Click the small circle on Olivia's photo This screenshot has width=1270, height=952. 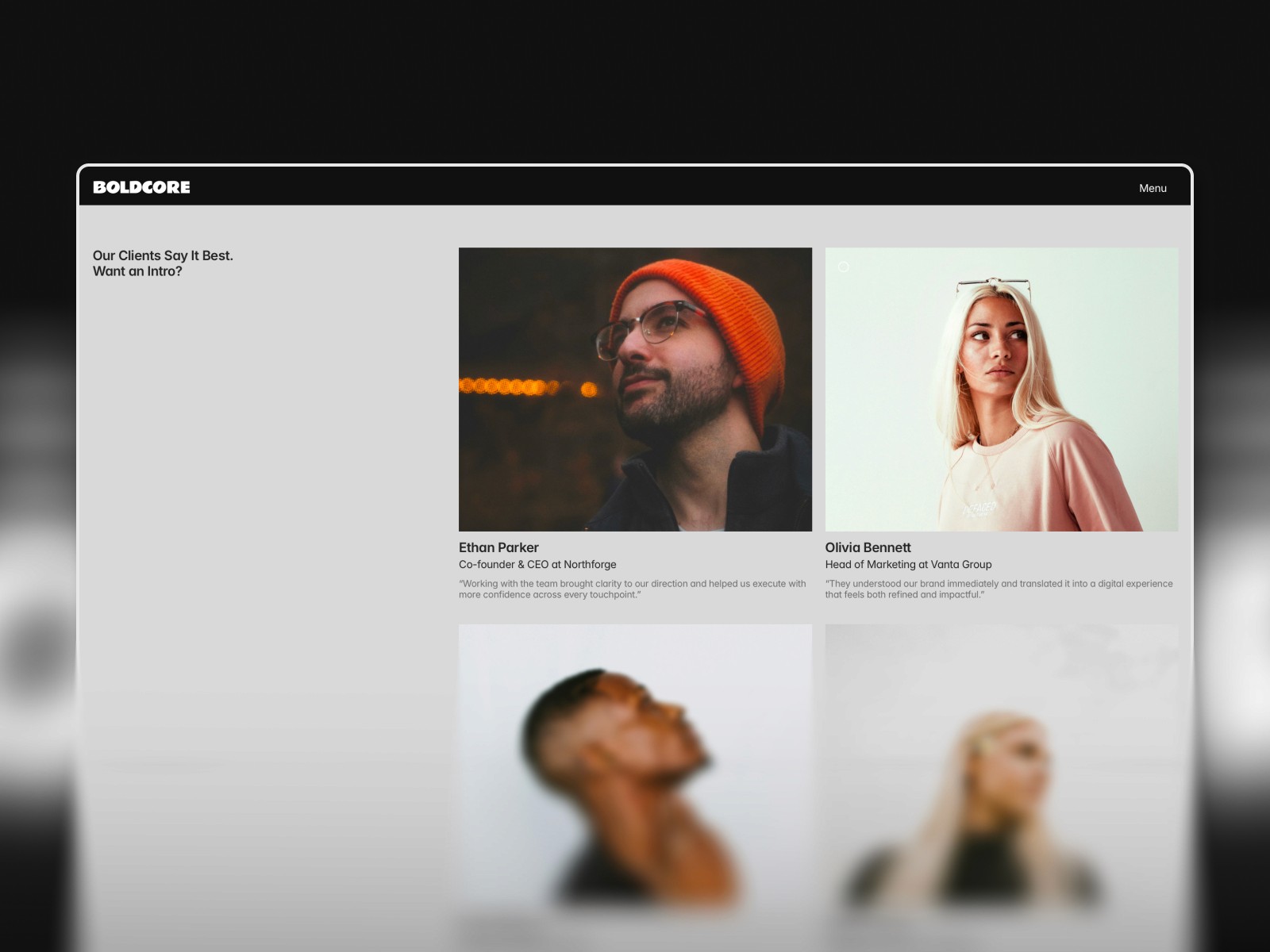[x=844, y=267]
